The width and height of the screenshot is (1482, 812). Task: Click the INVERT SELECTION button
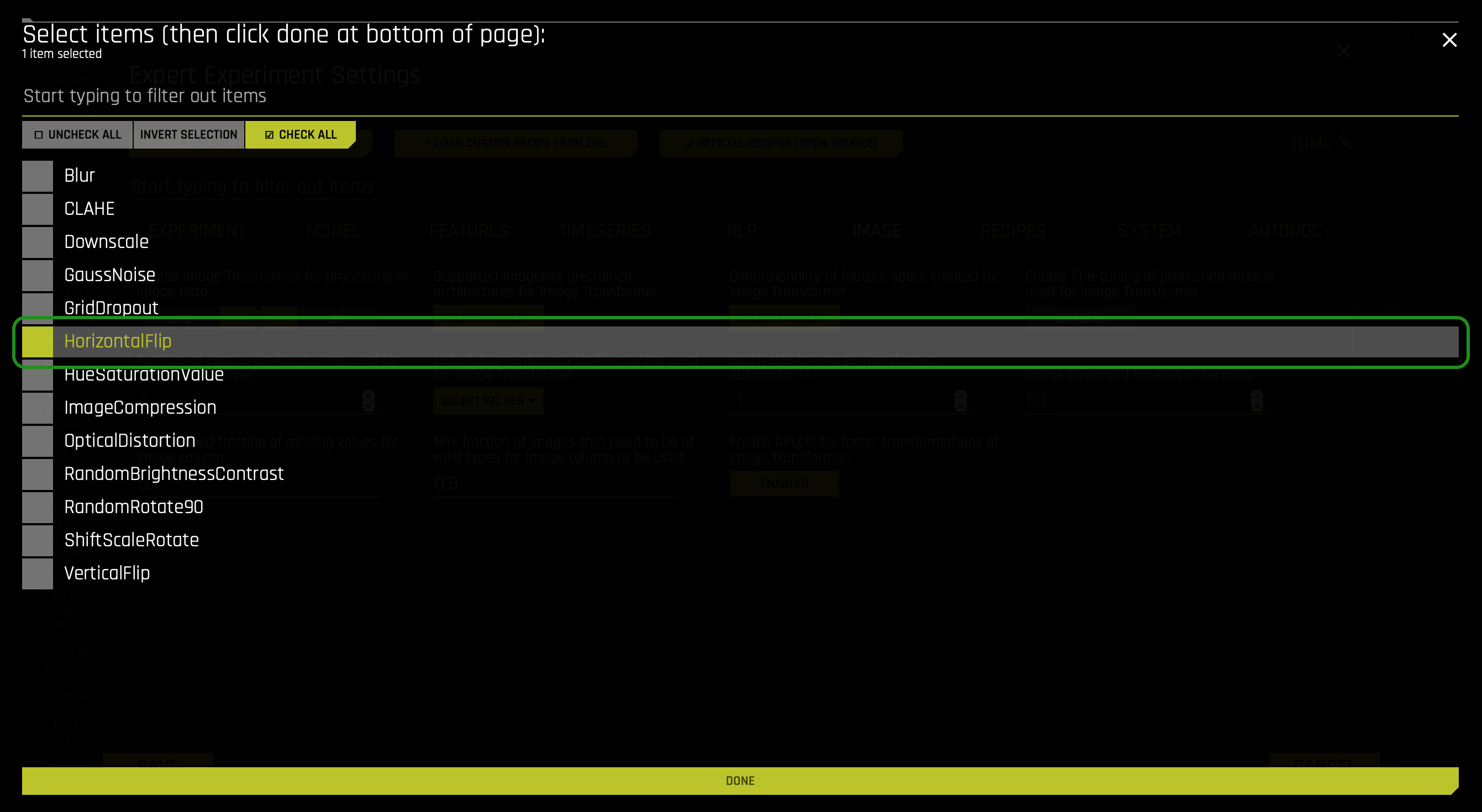(x=189, y=134)
